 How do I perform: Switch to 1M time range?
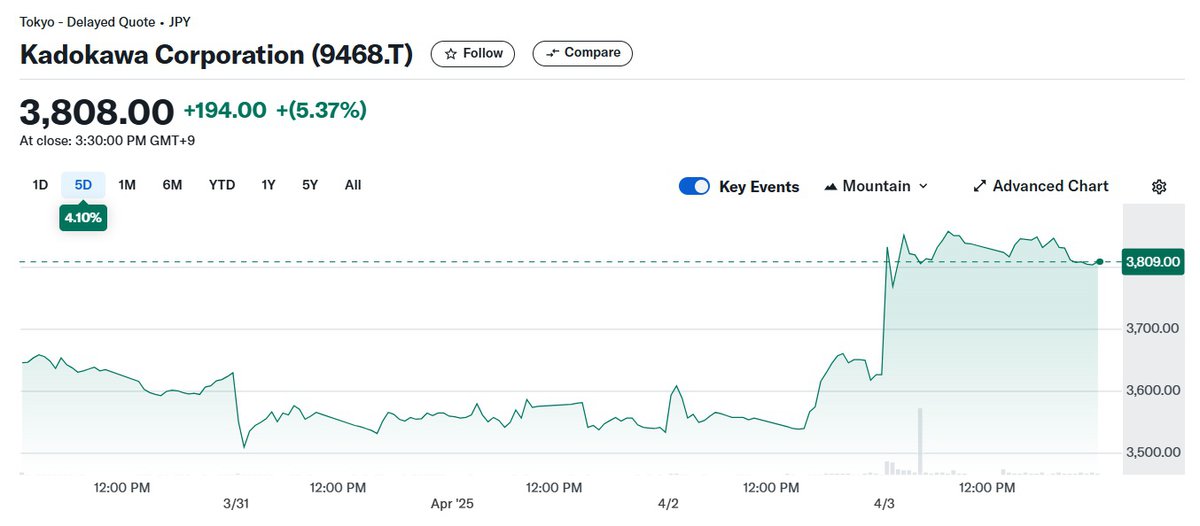pyautogui.click(x=127, y=185)
